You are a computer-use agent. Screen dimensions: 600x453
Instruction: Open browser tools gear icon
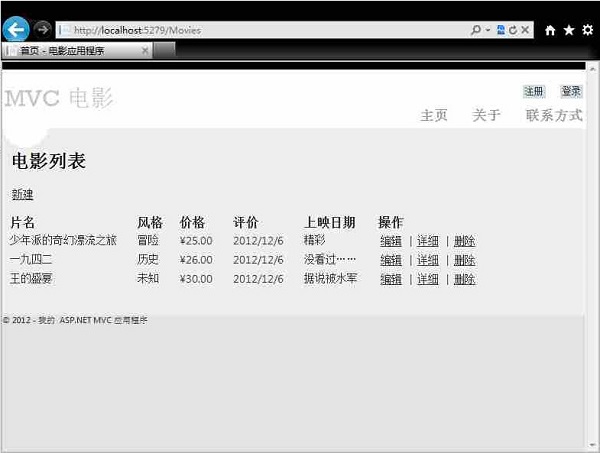(x=588, y=30)
